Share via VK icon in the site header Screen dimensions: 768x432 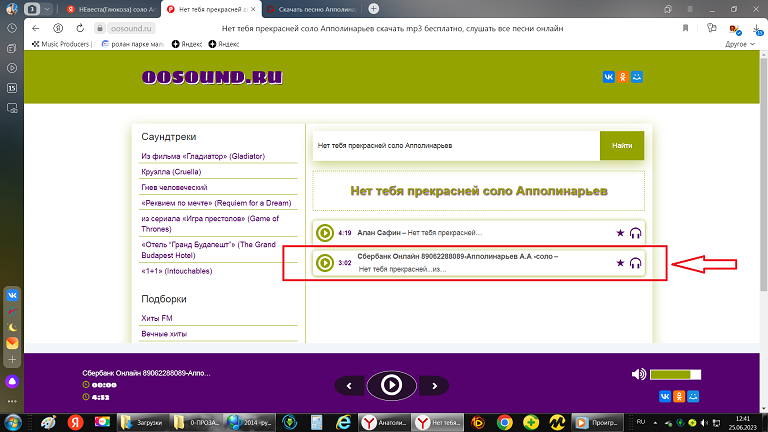pos(608,77)
